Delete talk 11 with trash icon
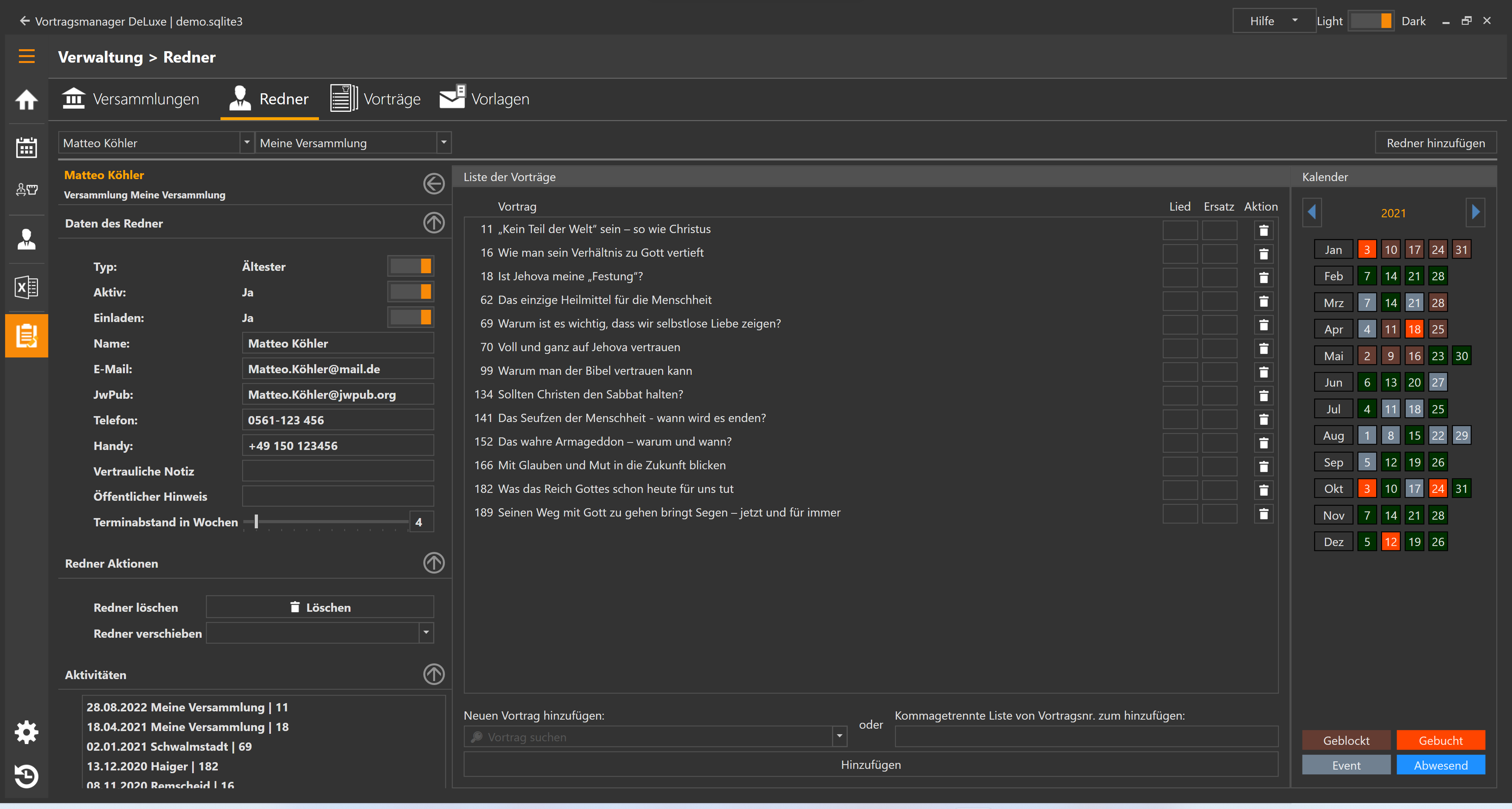The width and height of the screenshot is (1512, 809). pos(1264,230)
